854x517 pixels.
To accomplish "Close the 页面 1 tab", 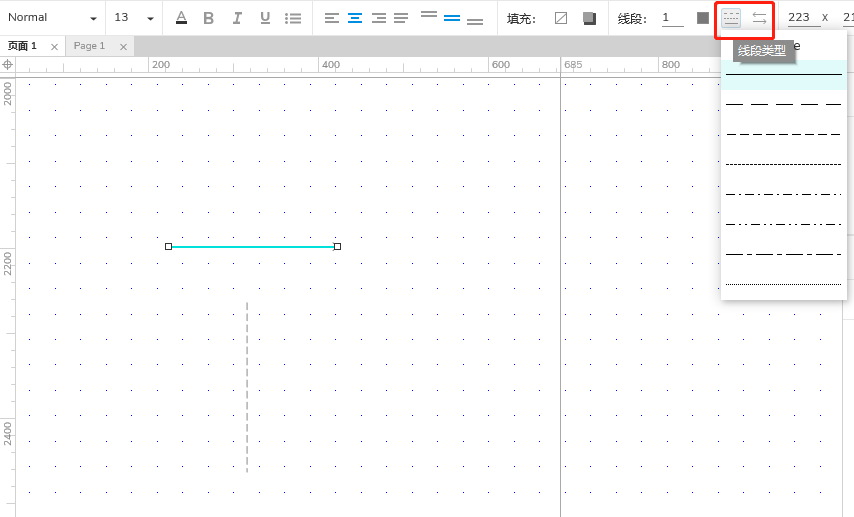I will [x=54, y=47].
